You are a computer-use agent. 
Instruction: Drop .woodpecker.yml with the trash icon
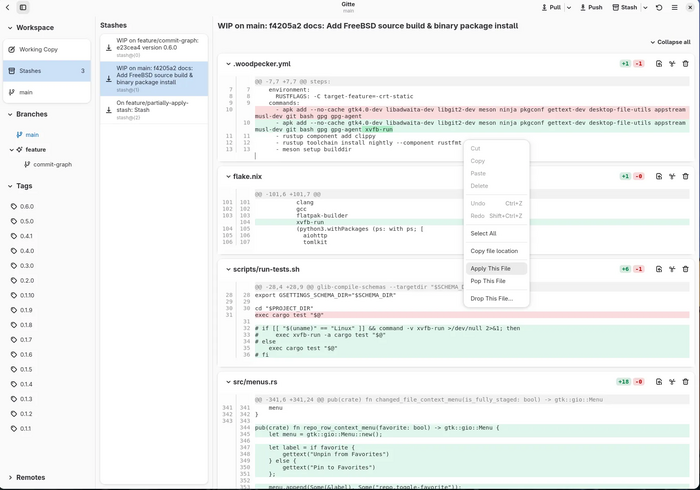tap(686, 64)
